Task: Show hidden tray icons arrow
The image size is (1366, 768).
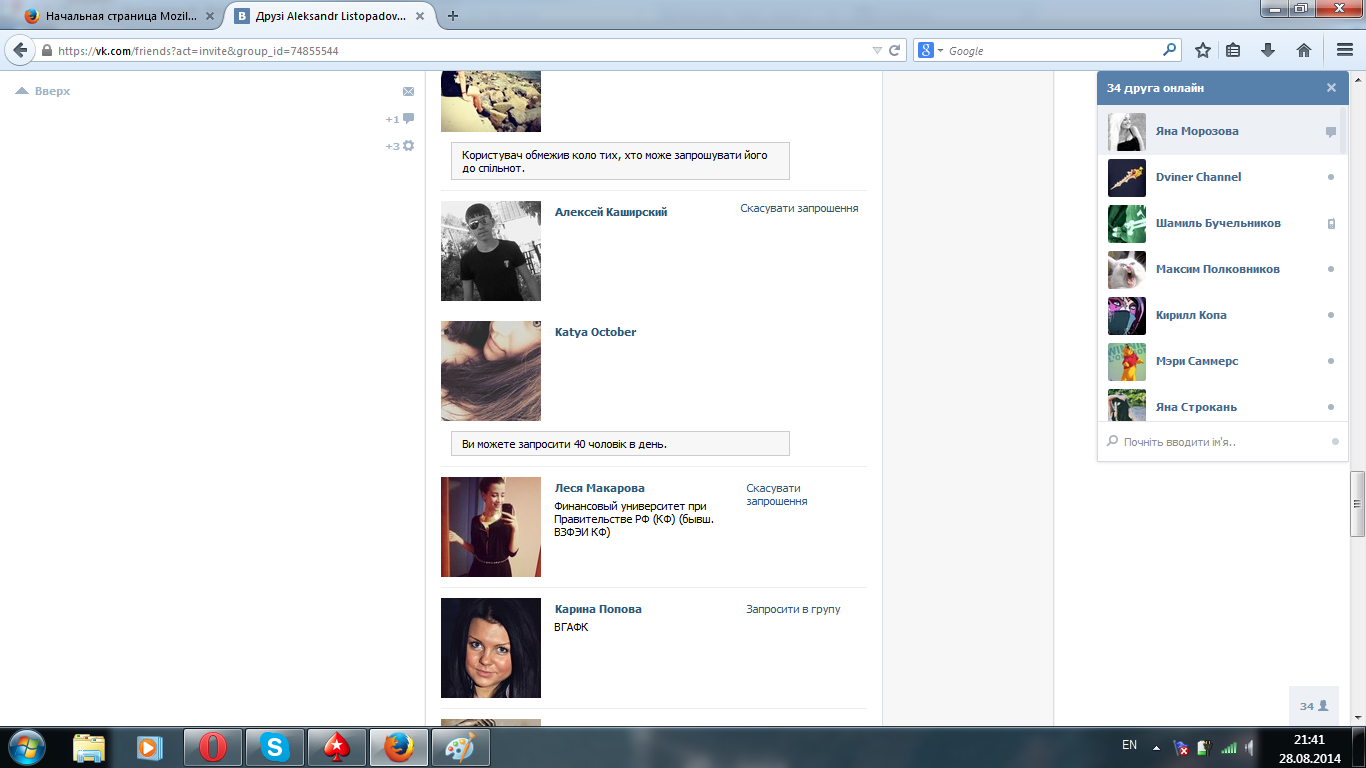Action: (1156, 747)
